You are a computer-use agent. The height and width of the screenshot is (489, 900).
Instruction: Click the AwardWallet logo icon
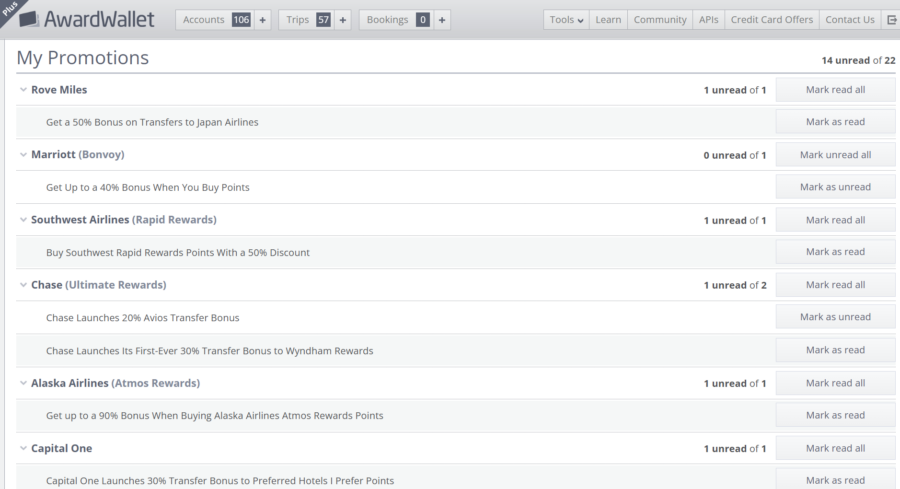28,19
